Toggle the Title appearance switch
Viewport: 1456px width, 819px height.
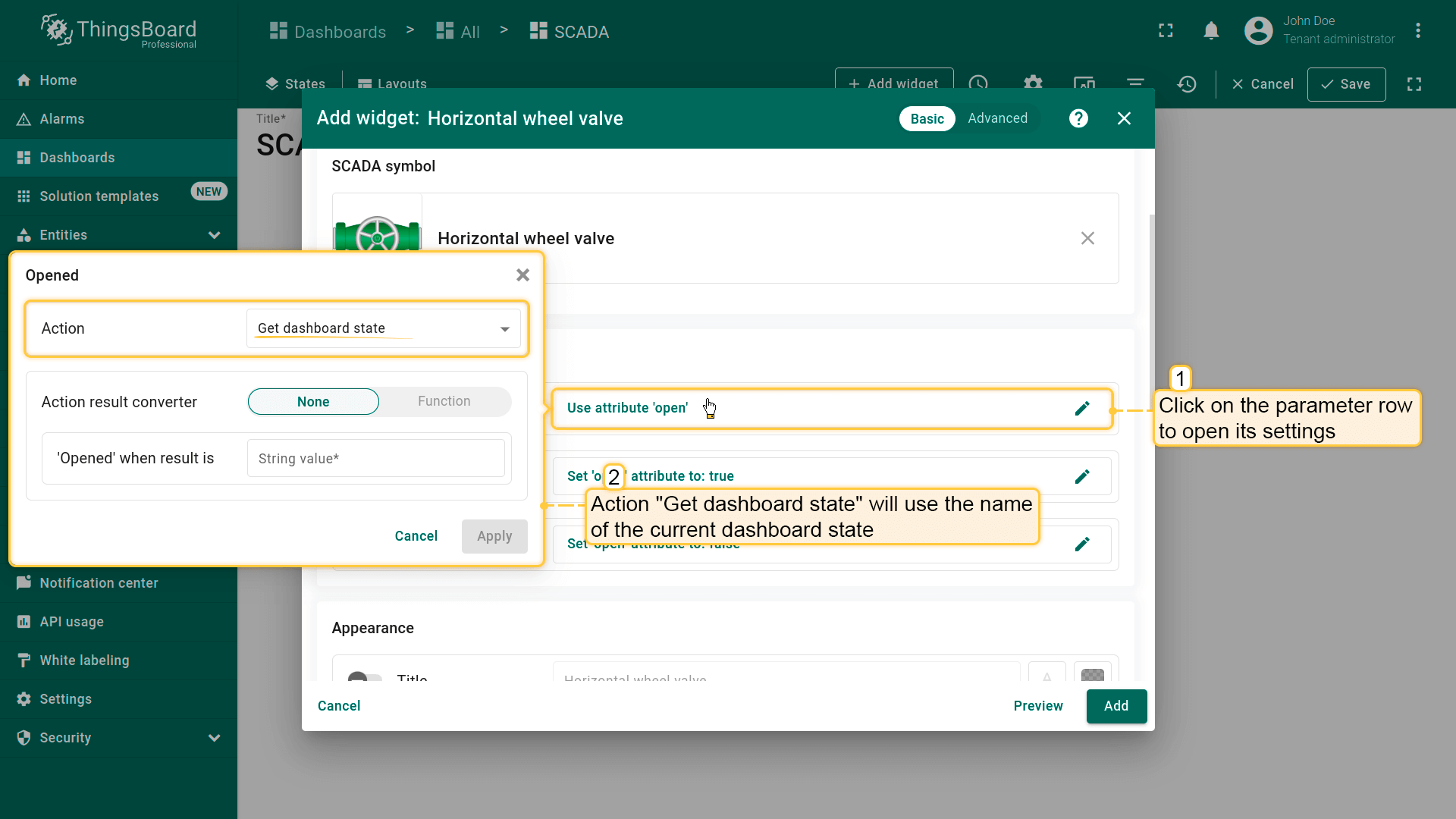pyautogui.click(x=365, y=676)
